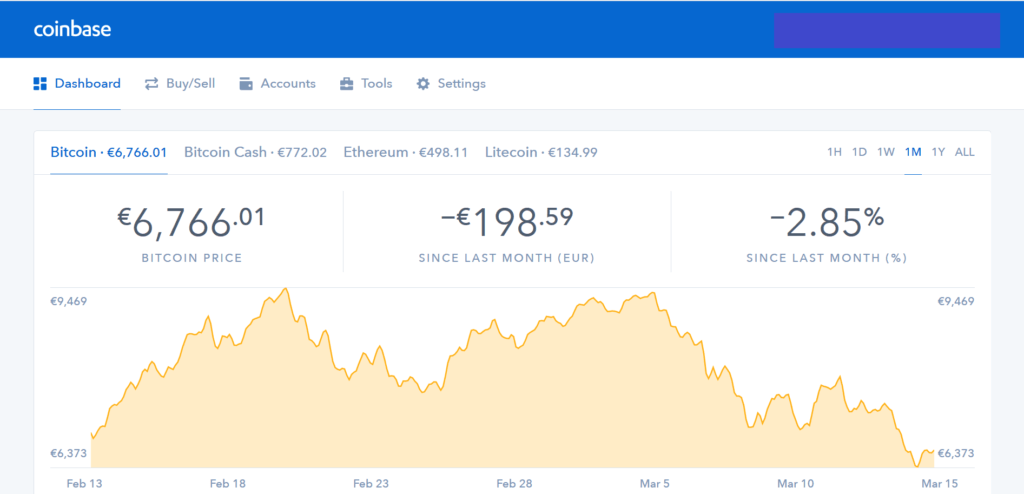Show ALL time price history

965,152
